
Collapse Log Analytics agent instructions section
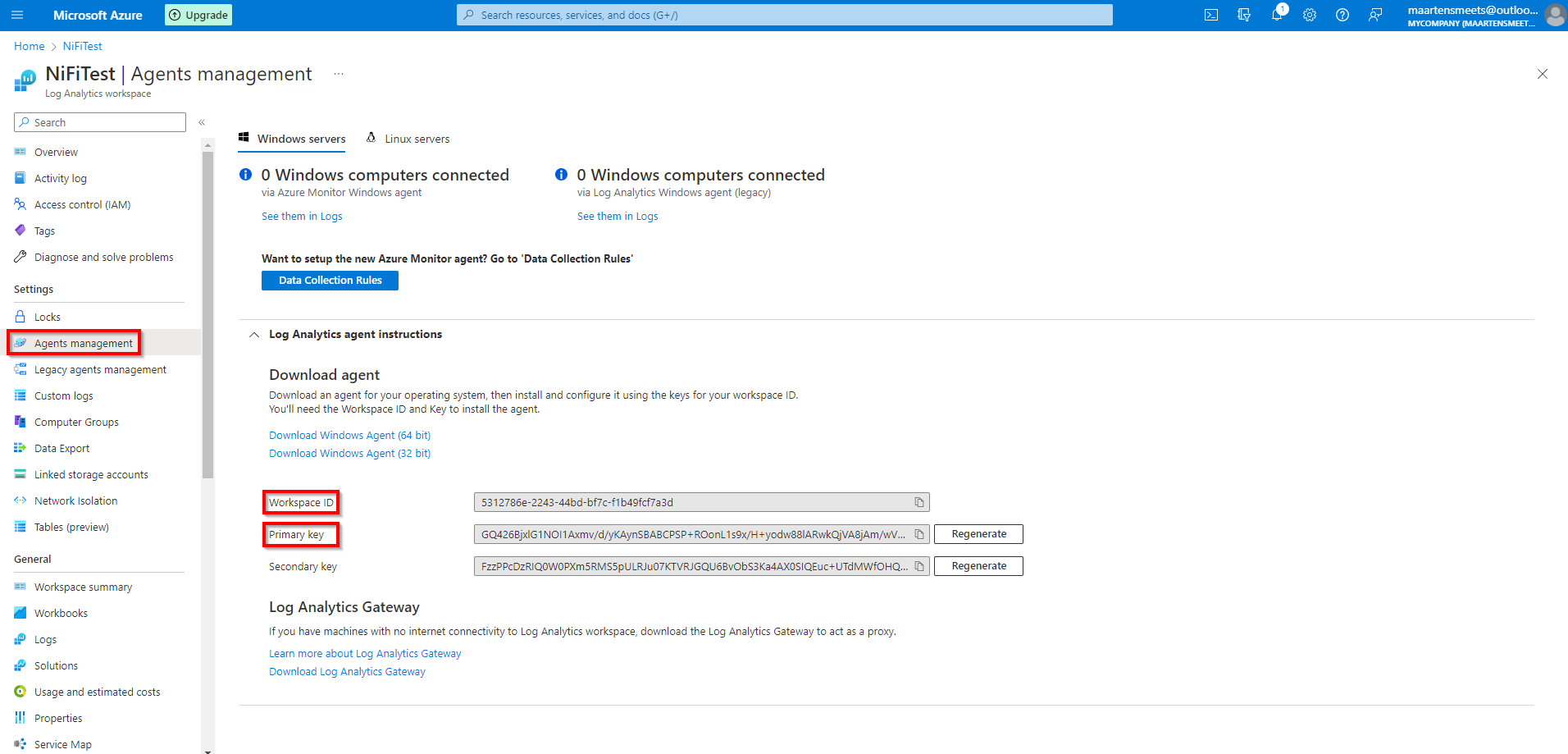(x=254, y=335)
